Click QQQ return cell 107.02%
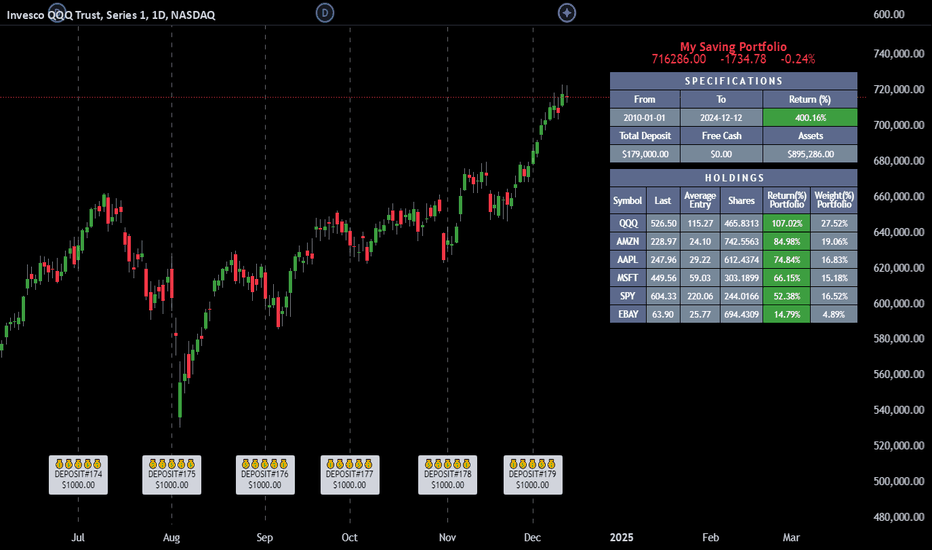This screenshot has height=550, width=932. tap(786, 224)
